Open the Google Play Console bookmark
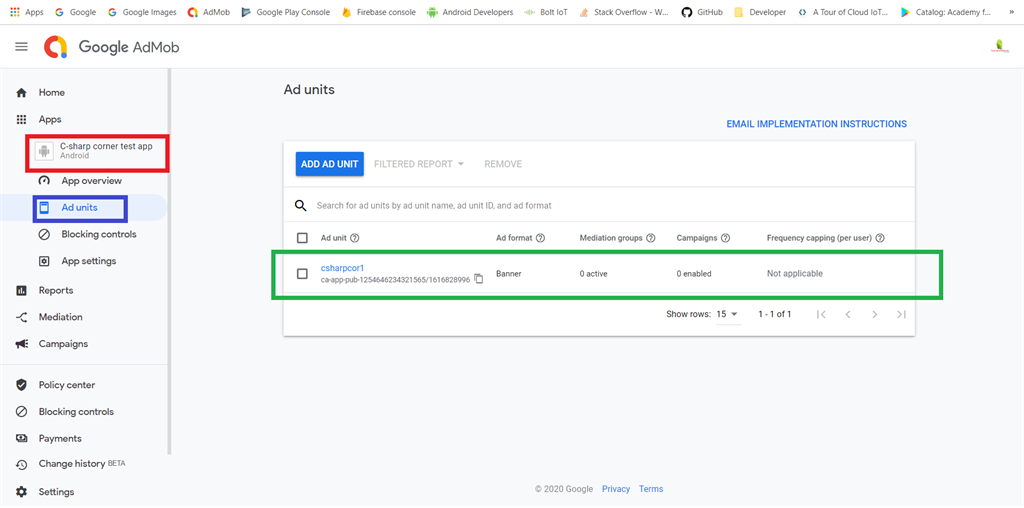The width and height of the screenshot is (1024, 508). tap(286, 12)
